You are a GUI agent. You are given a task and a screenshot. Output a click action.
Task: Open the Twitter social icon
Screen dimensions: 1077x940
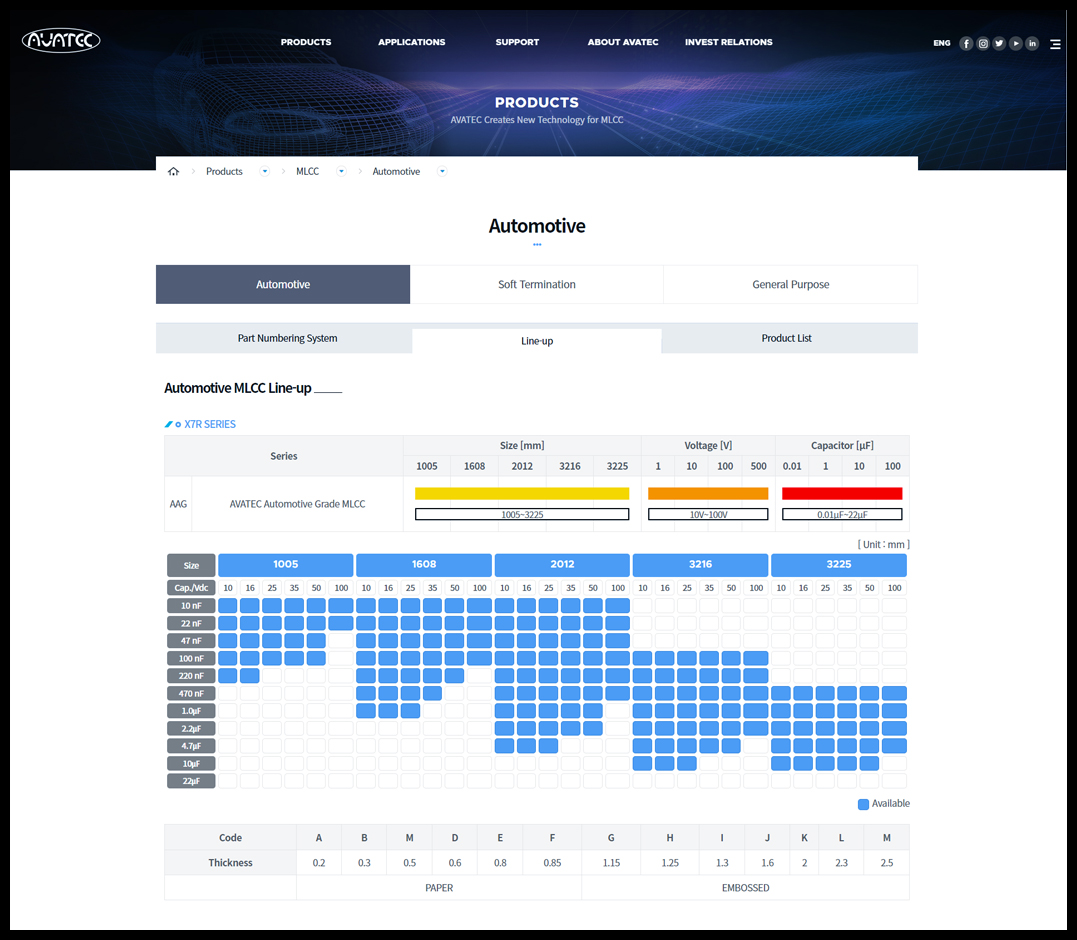(x=999, y=43)
